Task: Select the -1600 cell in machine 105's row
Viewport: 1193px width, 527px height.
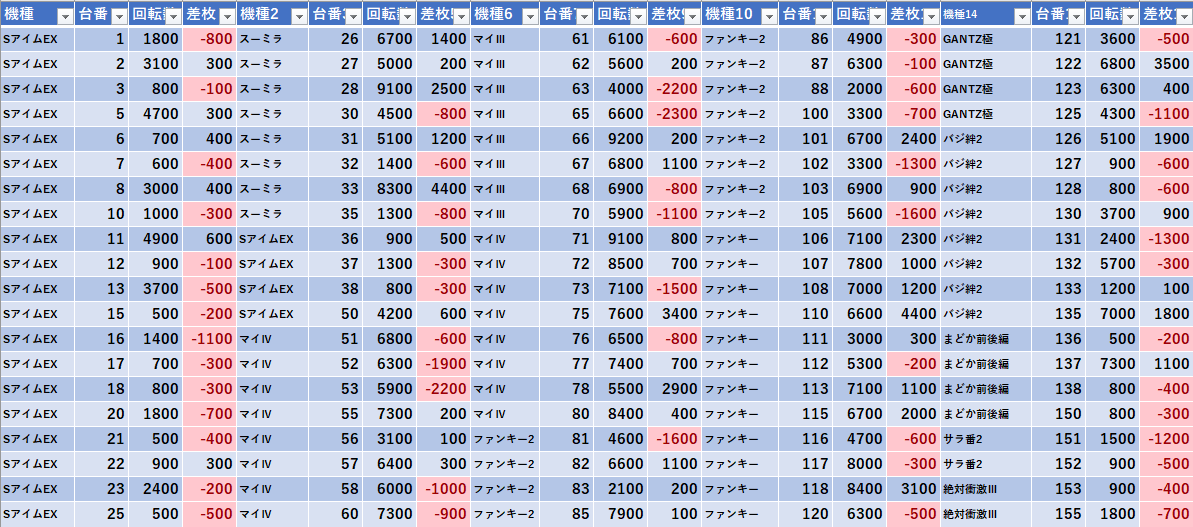Action: (913, 214)
